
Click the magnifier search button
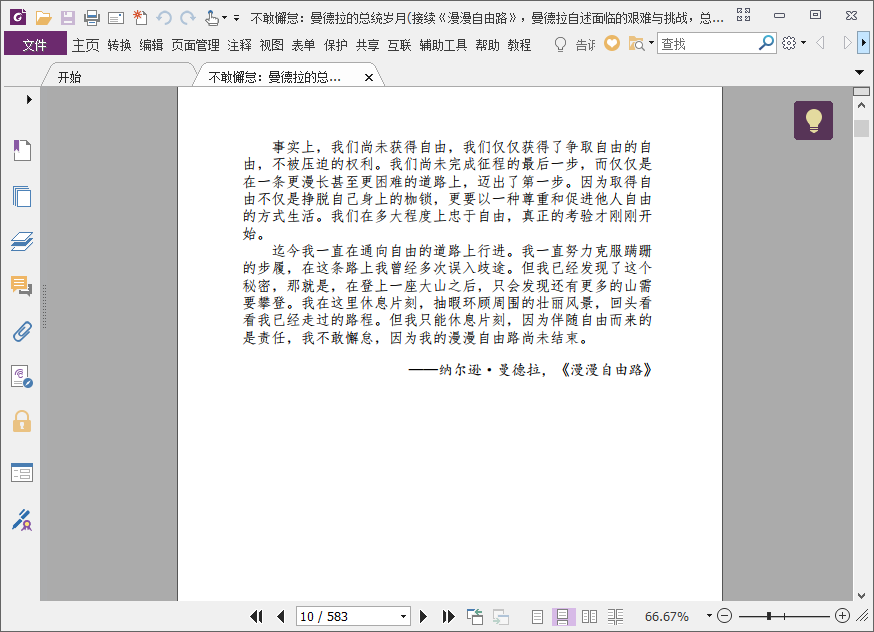766,42
